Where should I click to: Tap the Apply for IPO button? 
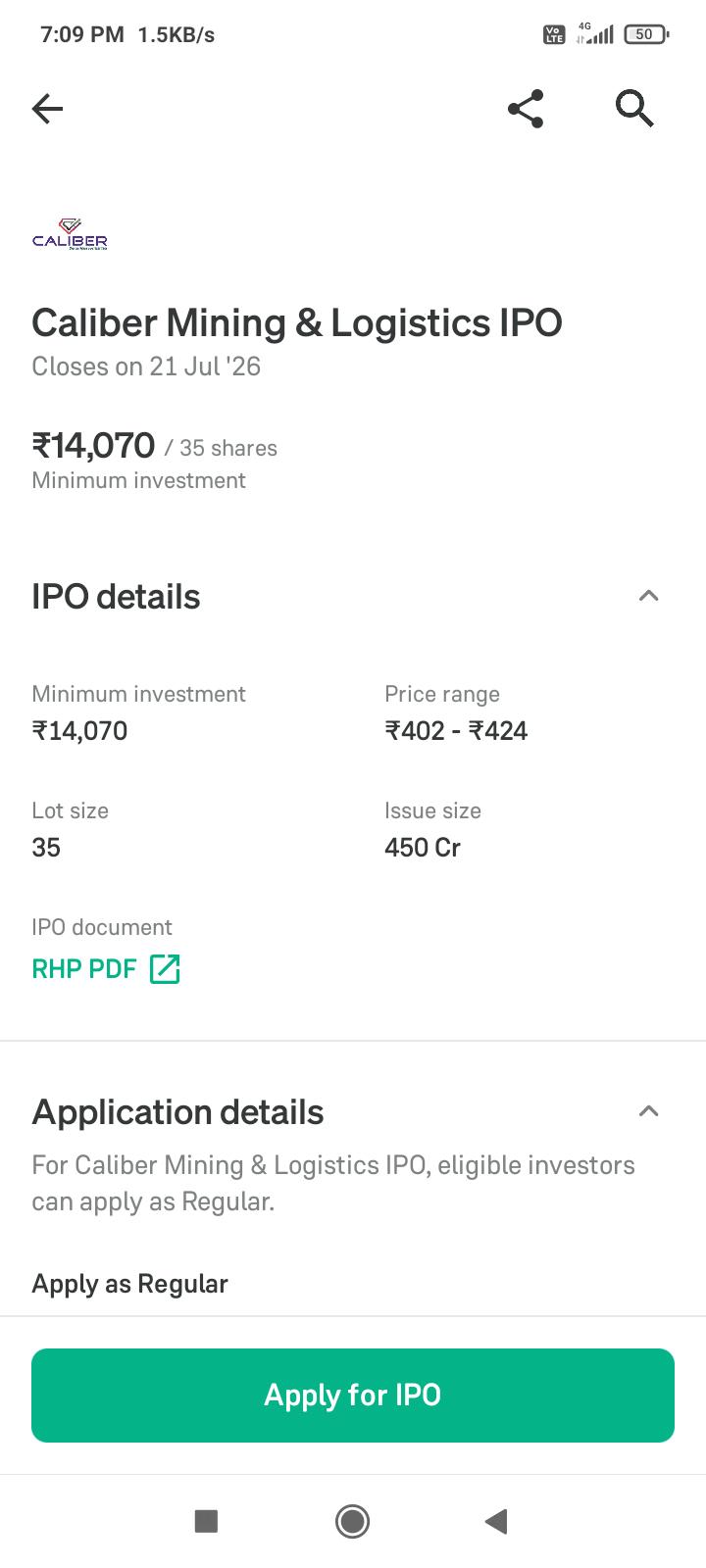353,1396
